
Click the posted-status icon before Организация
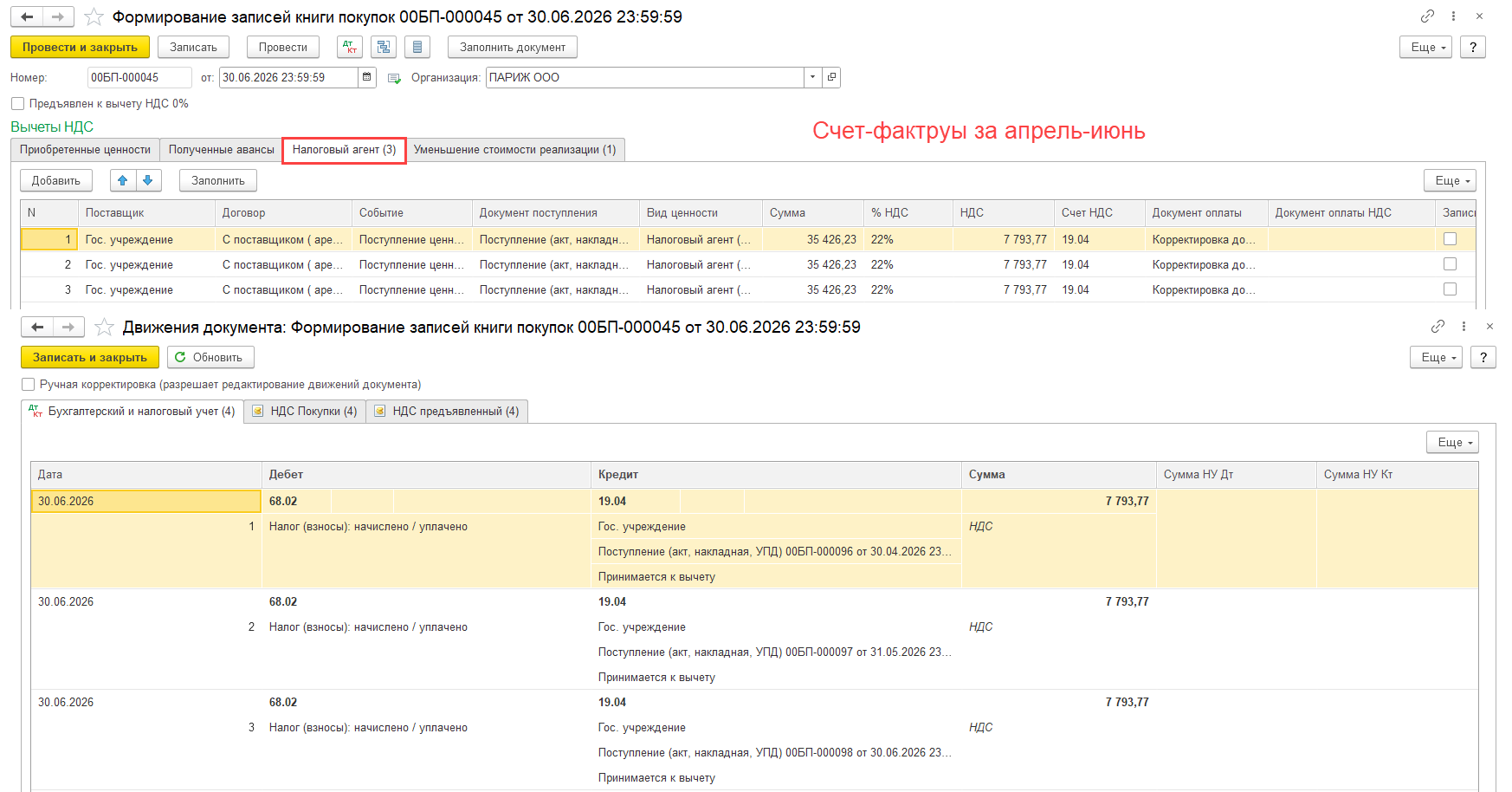(395, 78)
